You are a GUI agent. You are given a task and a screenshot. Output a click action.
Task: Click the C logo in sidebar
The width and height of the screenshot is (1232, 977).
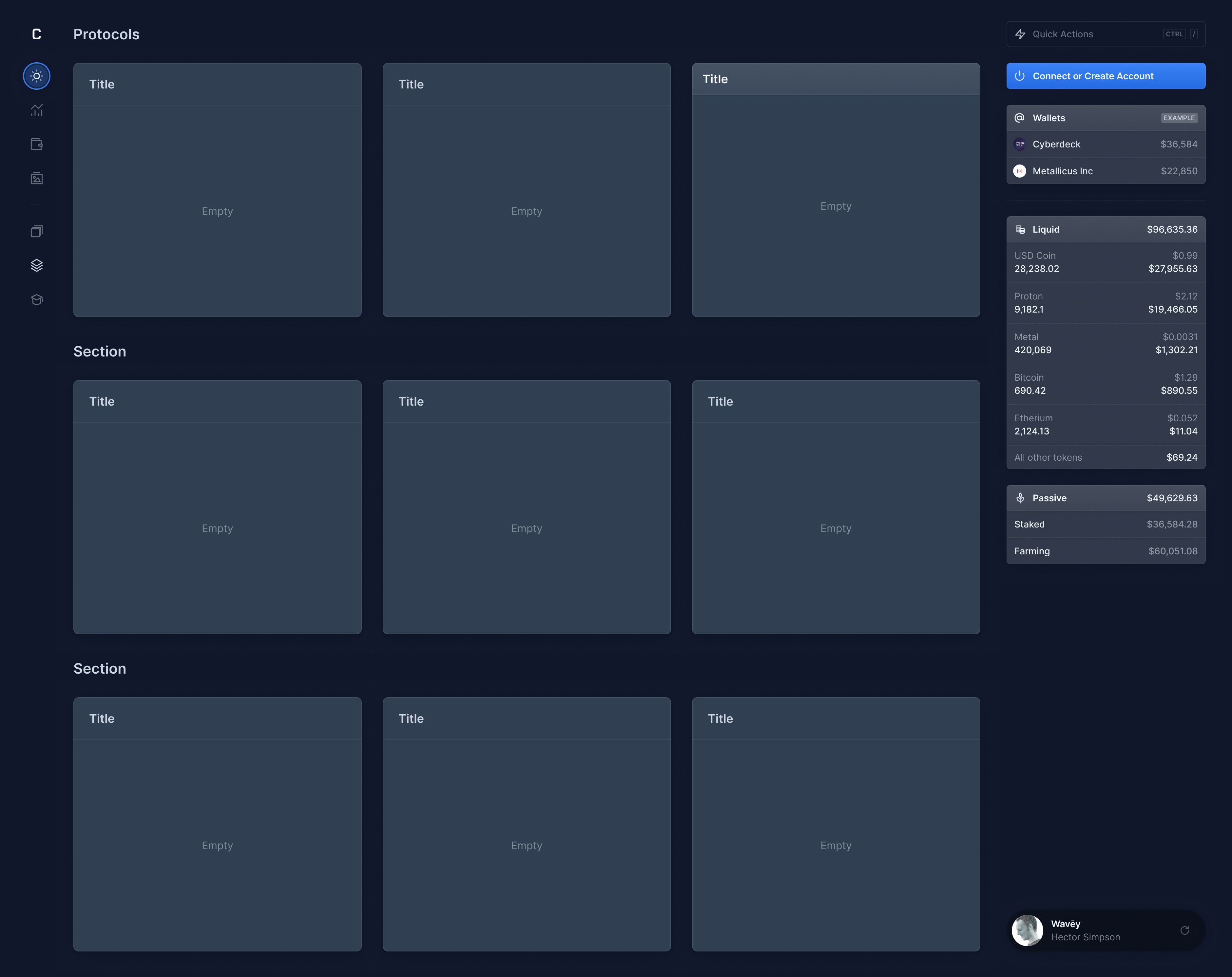[x=37, y=34]
